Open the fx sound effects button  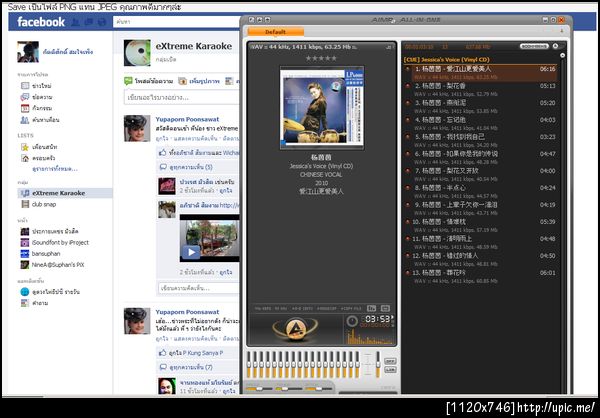(371, 308)
